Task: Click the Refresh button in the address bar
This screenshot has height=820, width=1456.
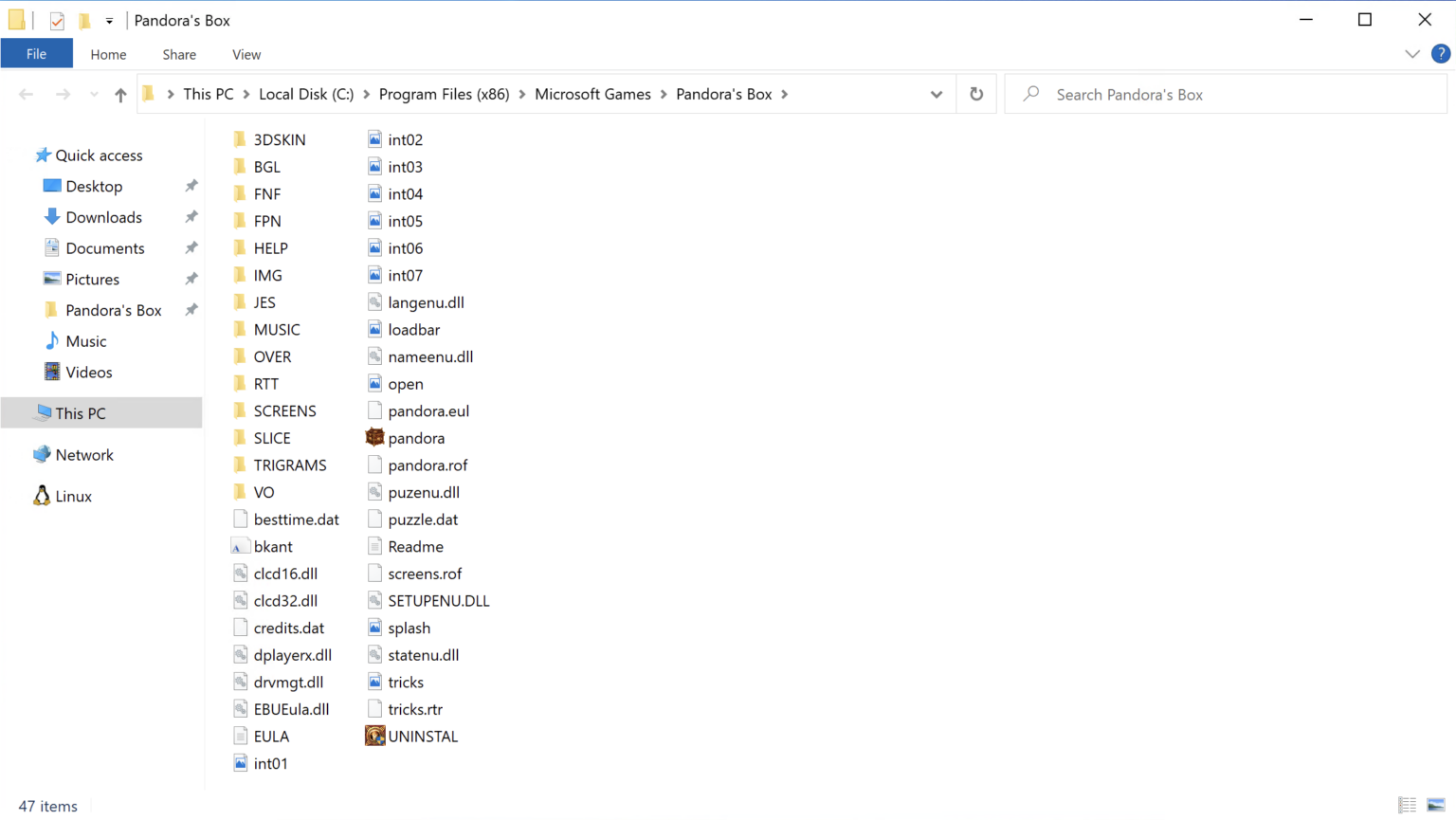Action: 976,95
